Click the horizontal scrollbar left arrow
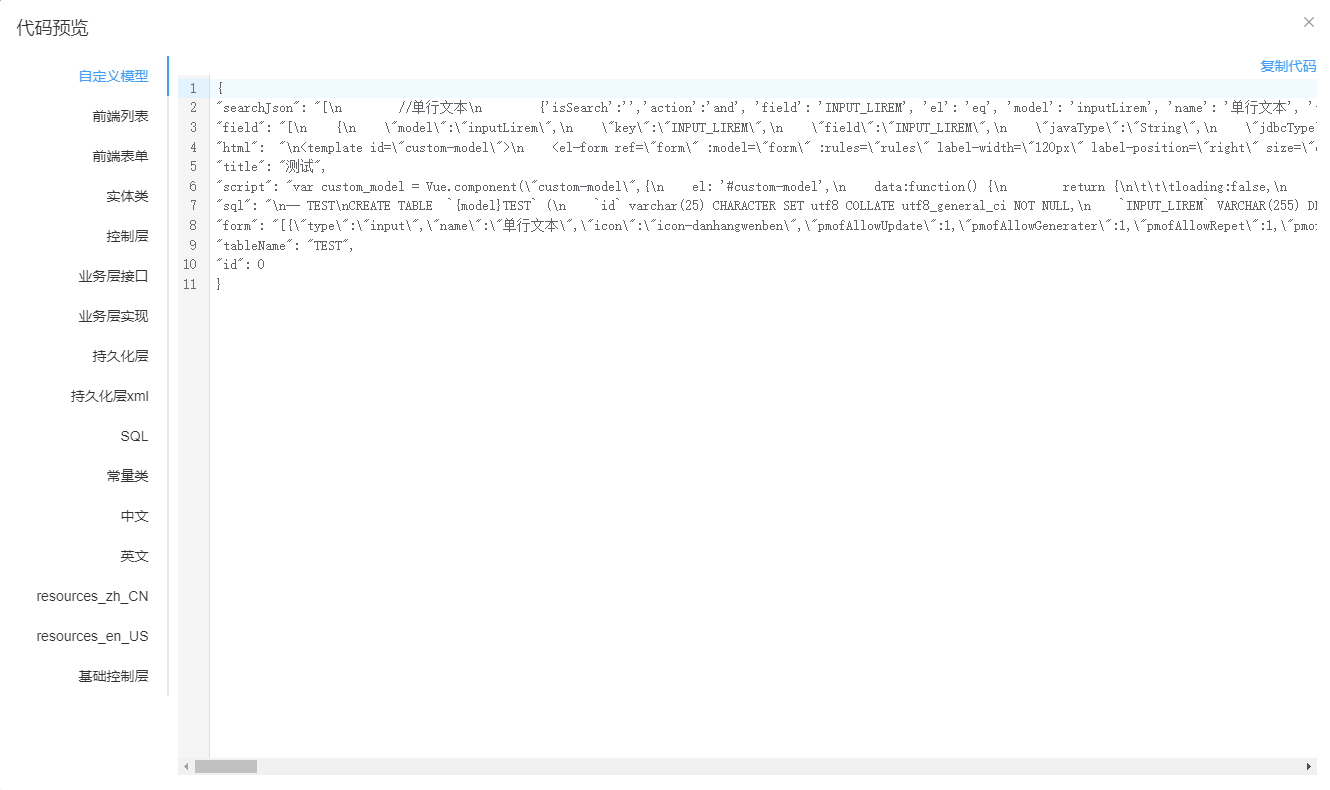 click(186, 767)
